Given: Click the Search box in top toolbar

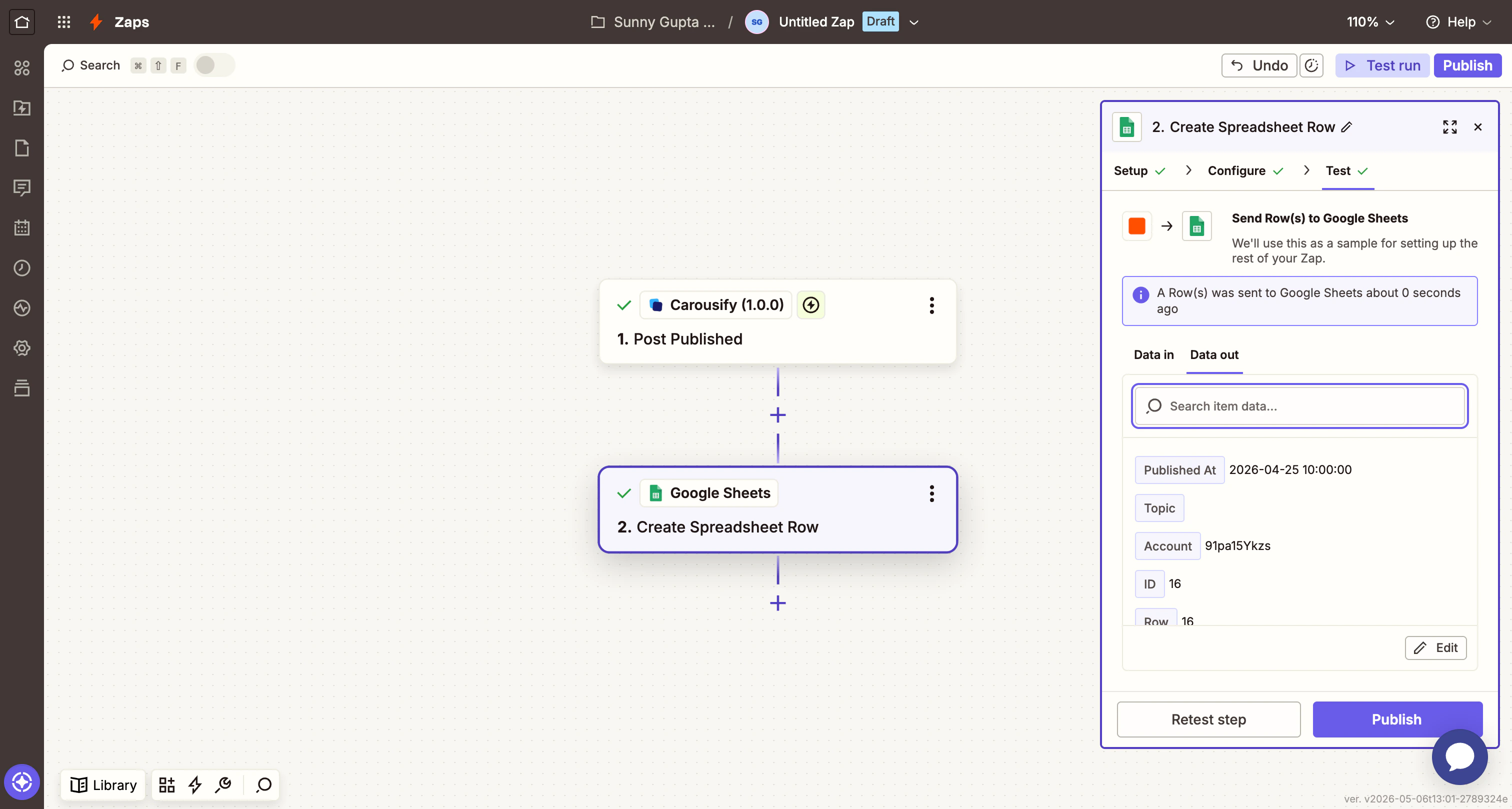Looking at the screenshot, I should click(91, 65).
